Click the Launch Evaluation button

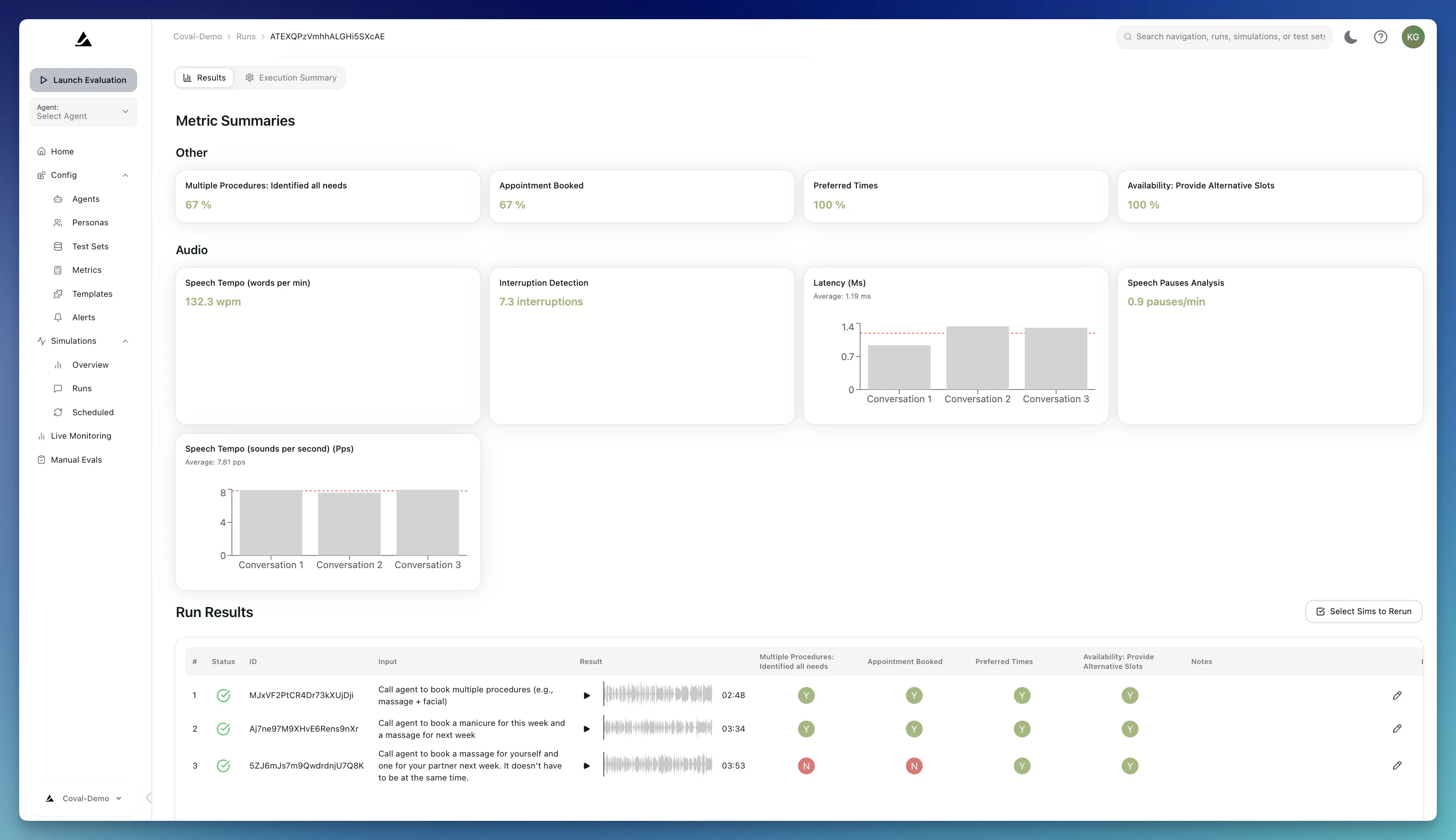pyautogui.click(x=83, y=80)
